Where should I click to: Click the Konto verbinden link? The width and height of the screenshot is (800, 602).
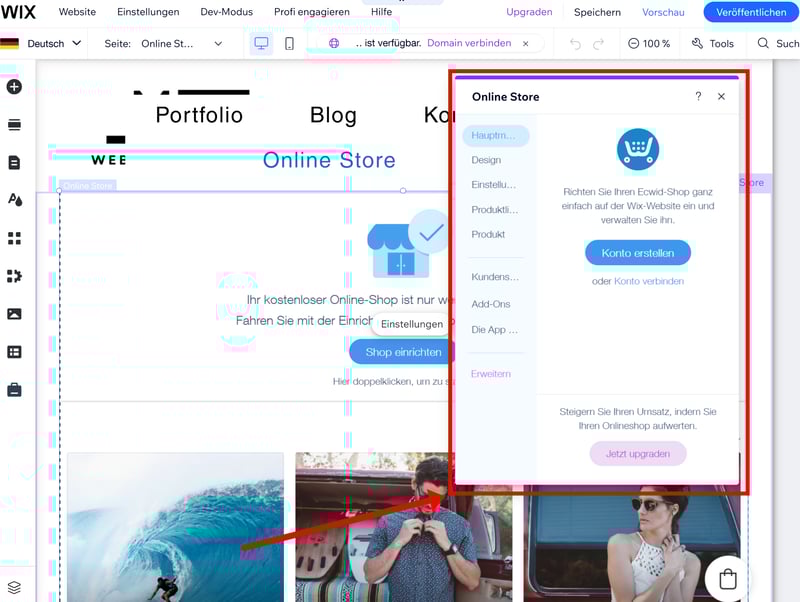pyautogui.click(x=649, y=281)
